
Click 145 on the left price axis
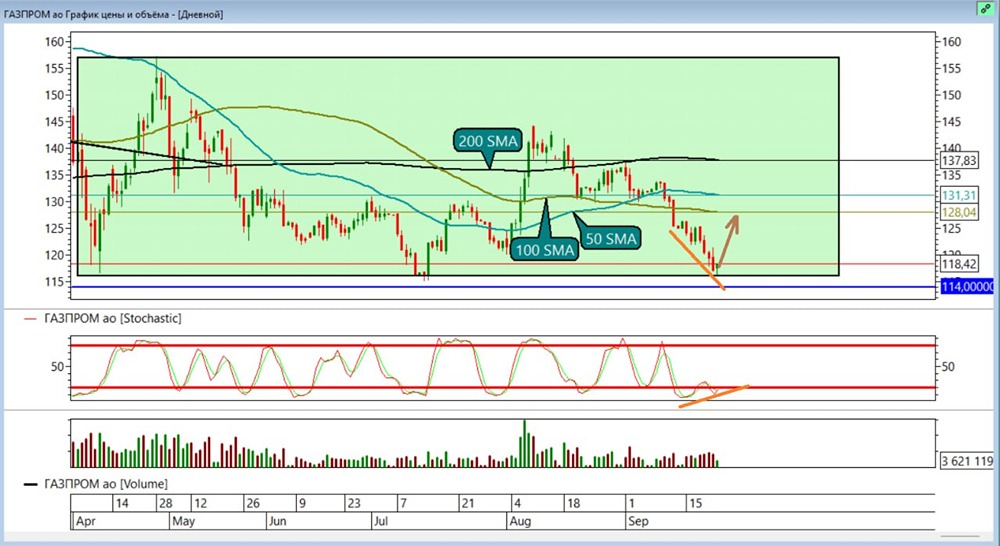coord(54,122)
